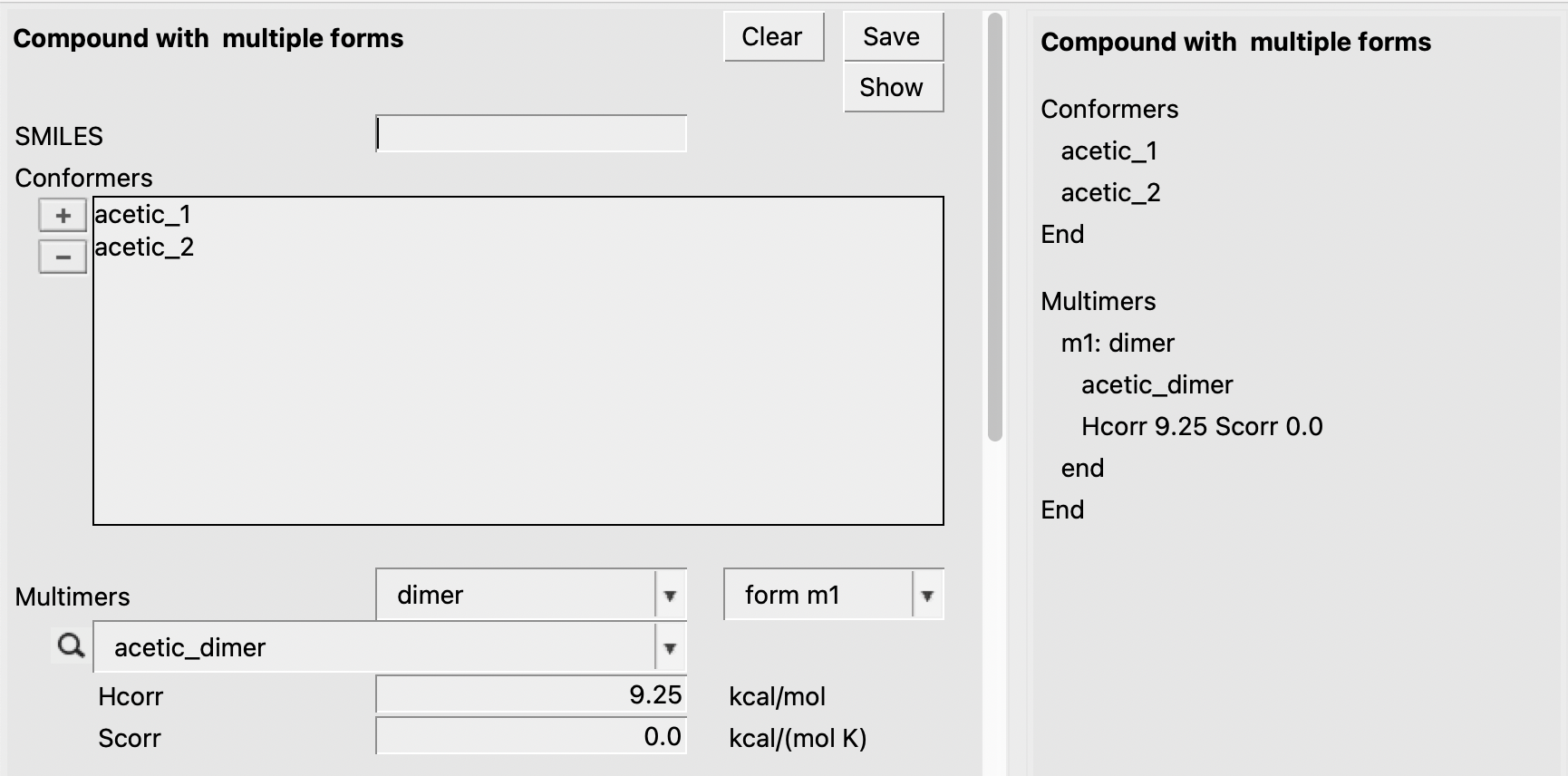1568x776 pixels.
Task: Click the Scorr value field
Action: [531, 737]
